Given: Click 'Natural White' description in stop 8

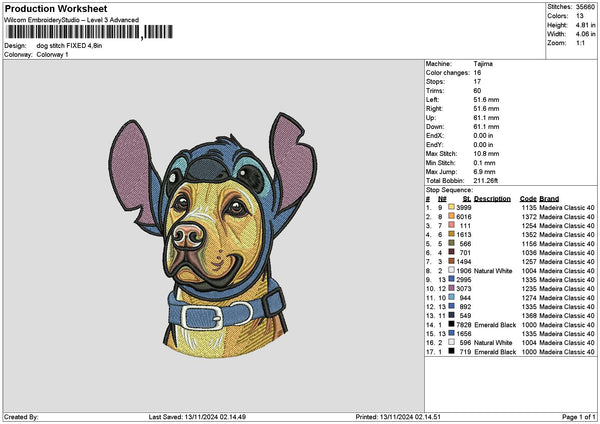Looking at the screenshot, I should 493,271.
